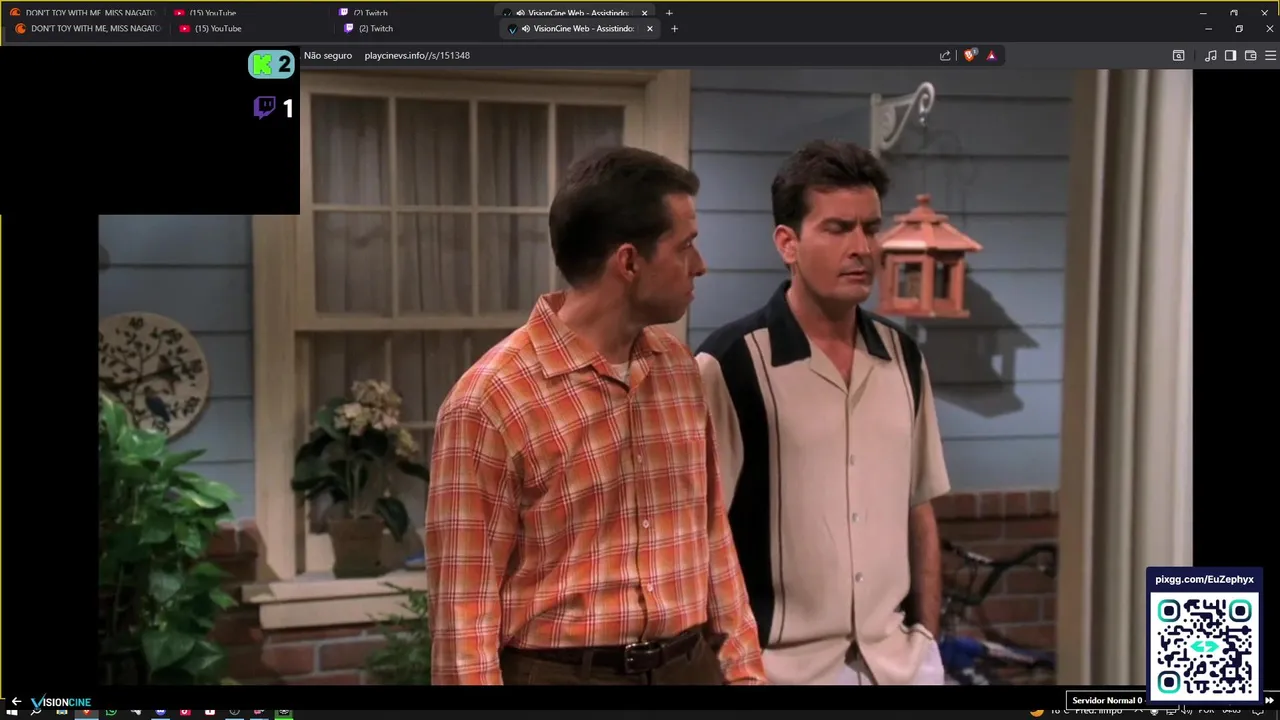Open Windows taskbar search
The height and width of the screenshot is (720, 1280).
pyautogui.click(x=36, y=712)
